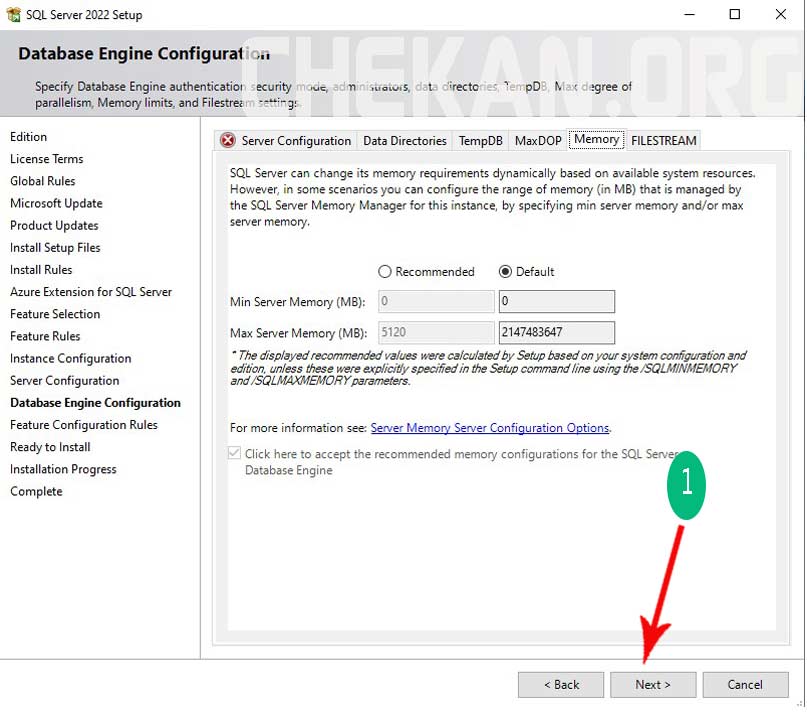Select Instance Configuration step
This screenshot has width=807, height=713.
coord(71,358)
